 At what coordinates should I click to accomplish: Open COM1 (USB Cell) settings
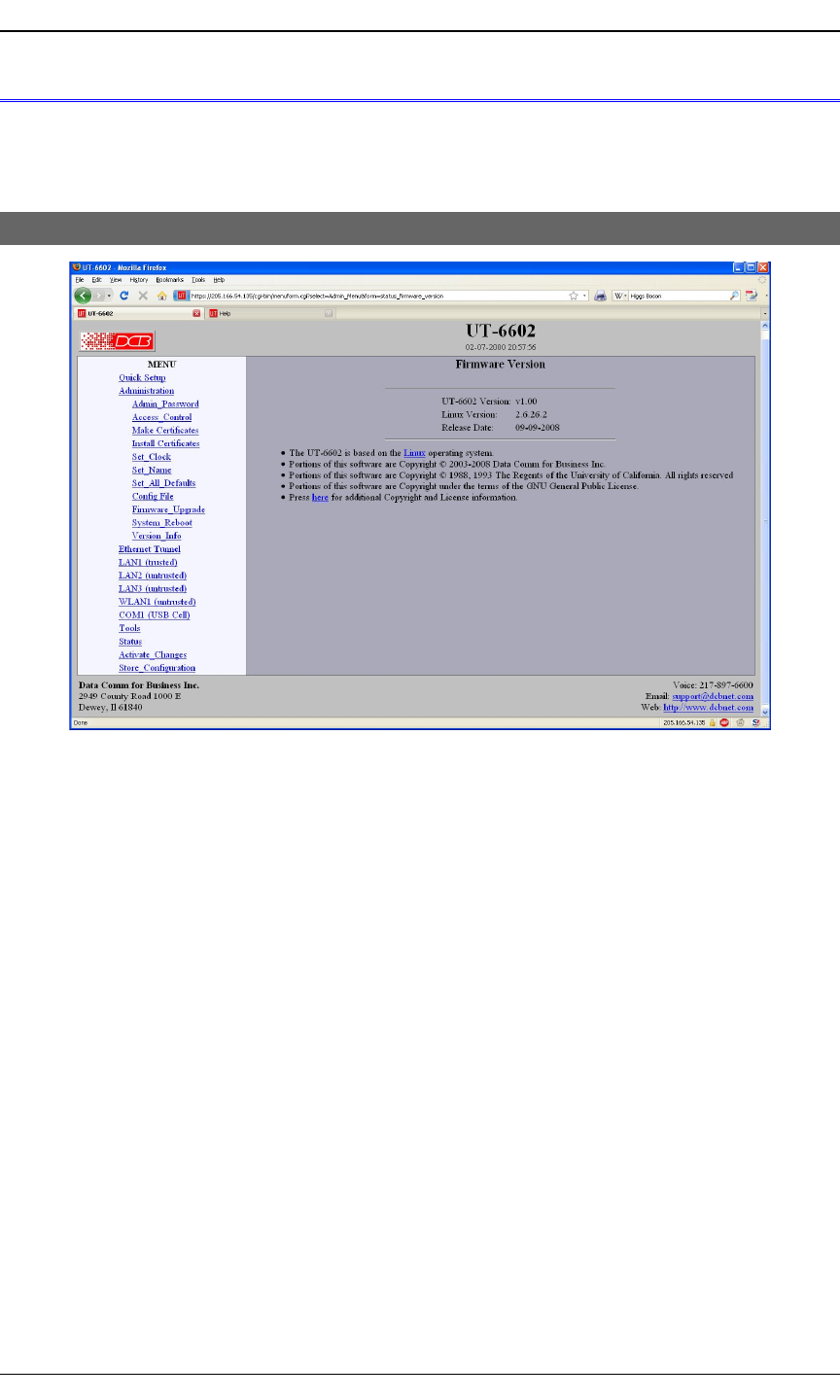tap(155, 615)
